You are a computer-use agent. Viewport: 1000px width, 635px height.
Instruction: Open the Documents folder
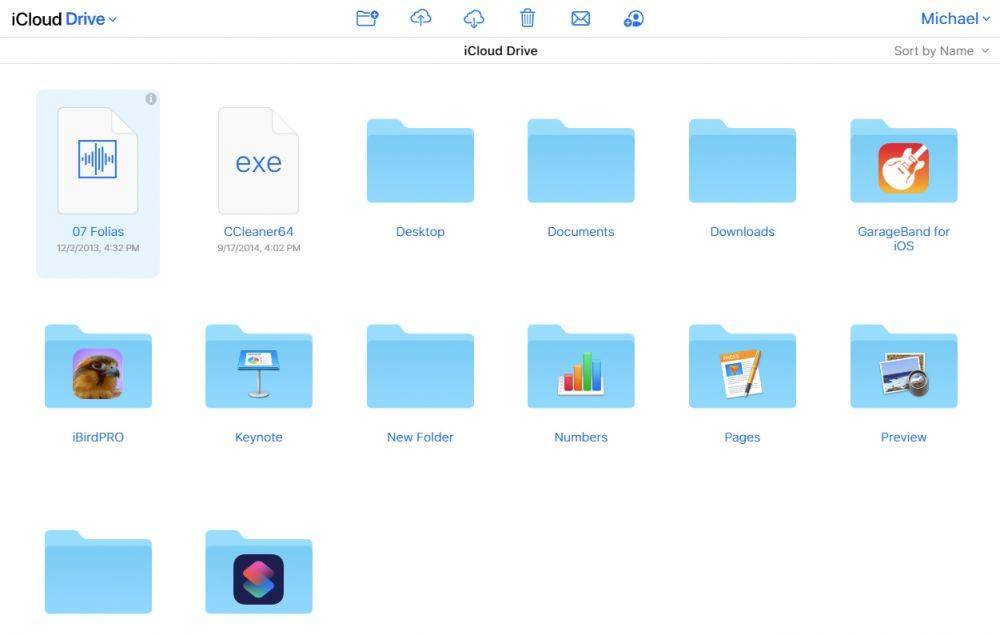(x=581, y=161)
